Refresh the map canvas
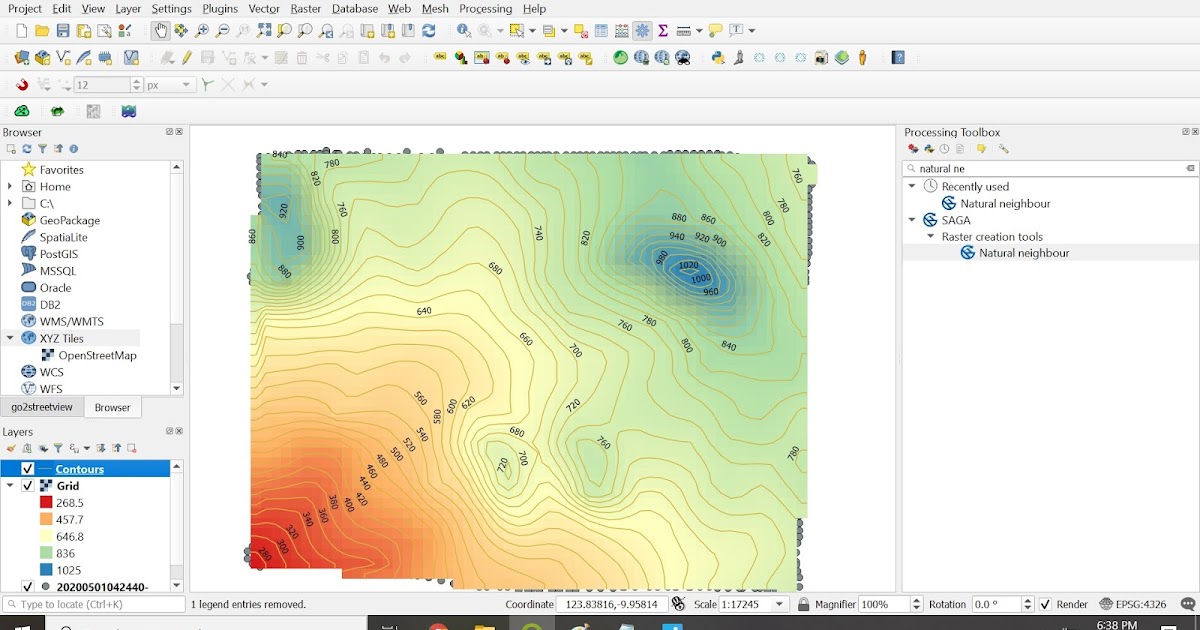This screenshot has height=630, width=1200. (x=429, y=31)
